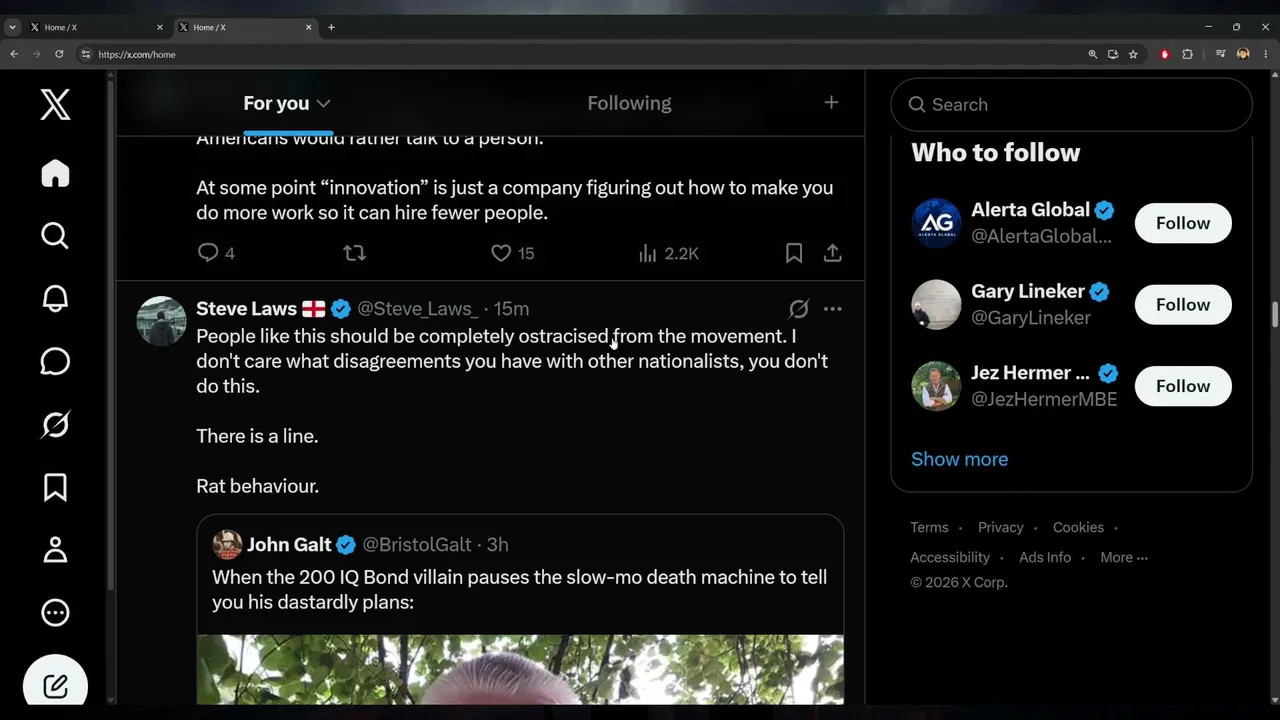Open the Privacy footer link
This screenshot has width=1280, height=720.
(1001, 527)
